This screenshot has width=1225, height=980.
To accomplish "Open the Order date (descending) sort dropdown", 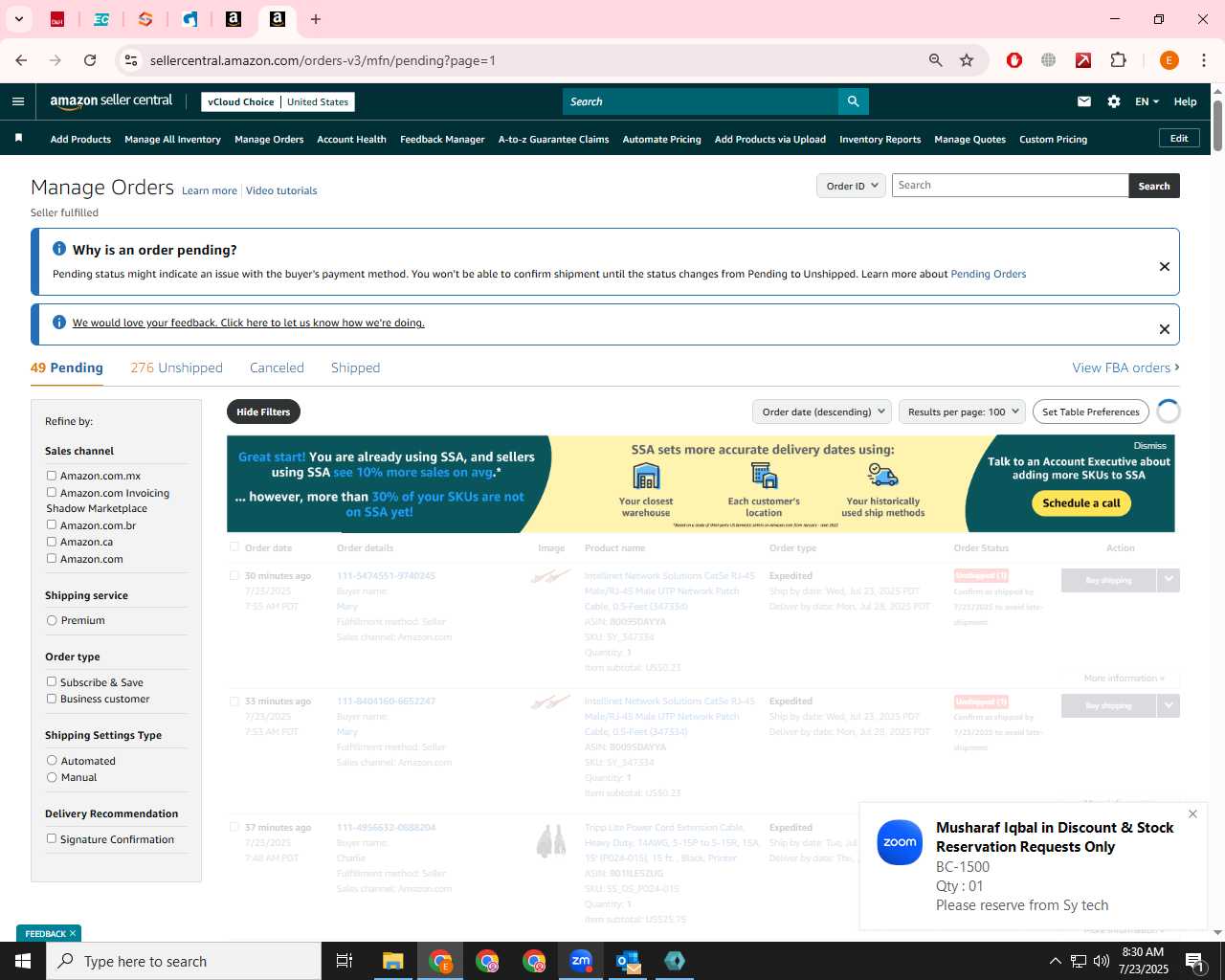I will click(821, 412).
